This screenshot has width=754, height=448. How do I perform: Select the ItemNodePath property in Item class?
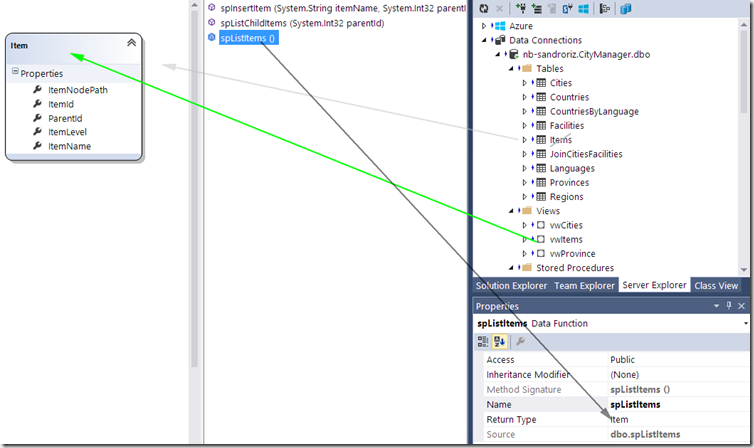coord(77,89)
